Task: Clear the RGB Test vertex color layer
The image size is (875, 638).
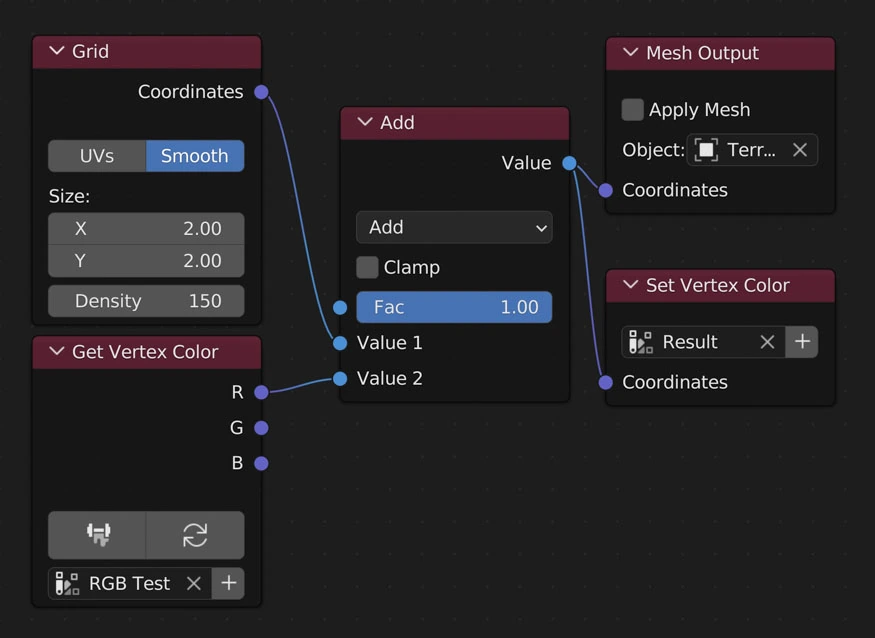Action: (194, 583)
